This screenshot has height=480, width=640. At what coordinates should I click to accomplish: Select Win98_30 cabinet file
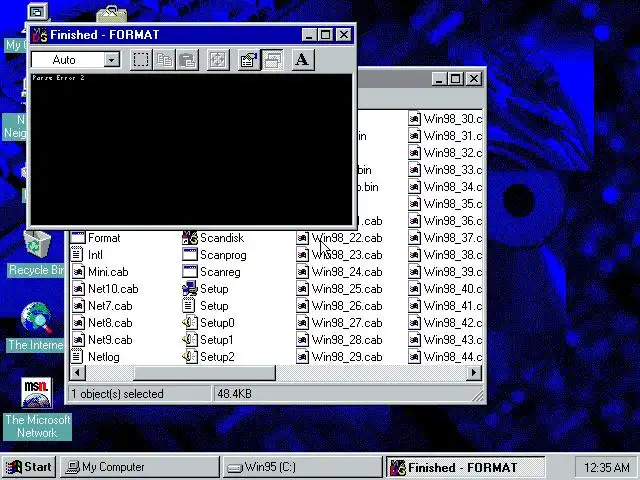(445, 119)
